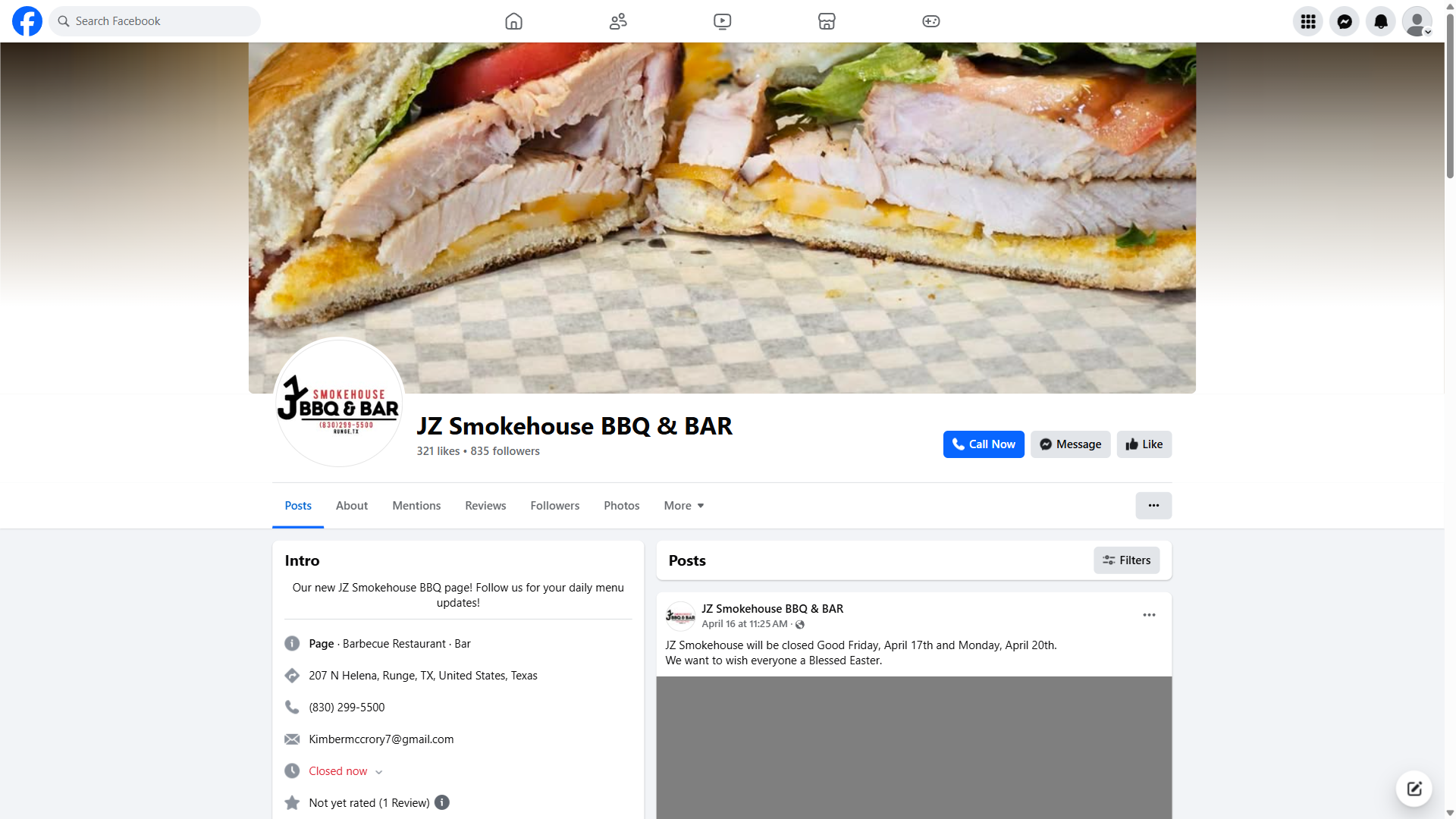Like the JZ Smokehouse page
The width and height of the screenshot is (1456, 819).
click(x=1144, y=444)
